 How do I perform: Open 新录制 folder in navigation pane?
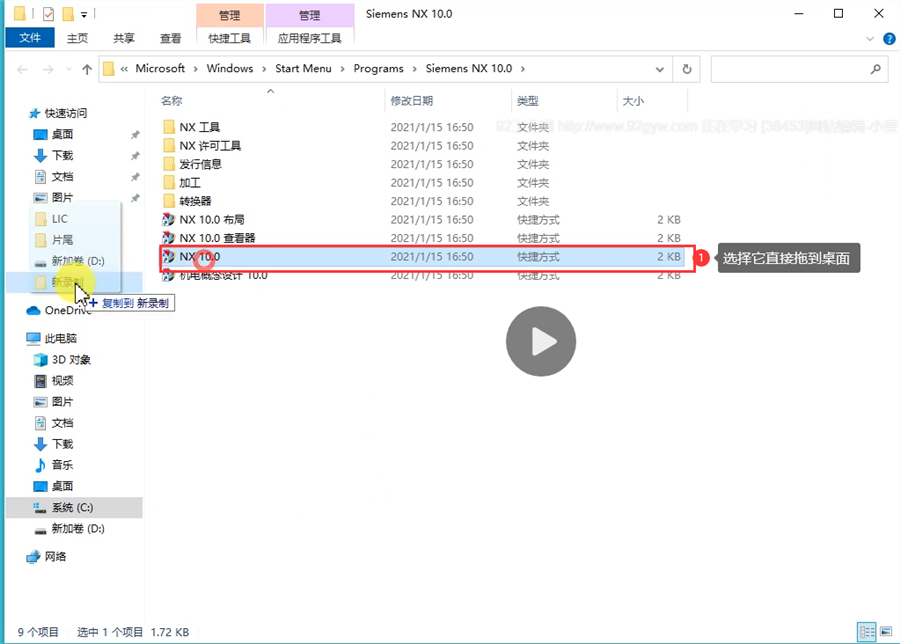(67, 282)
